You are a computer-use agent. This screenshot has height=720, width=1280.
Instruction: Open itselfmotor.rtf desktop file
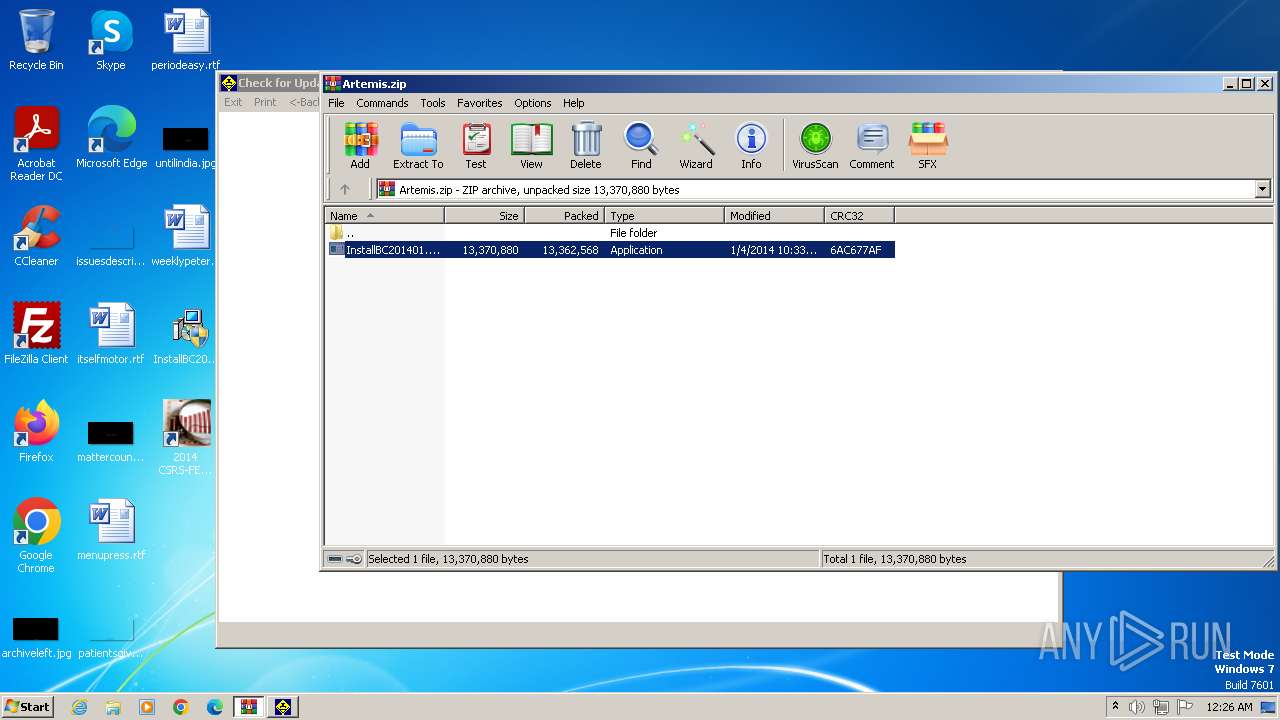click(111, 334)
